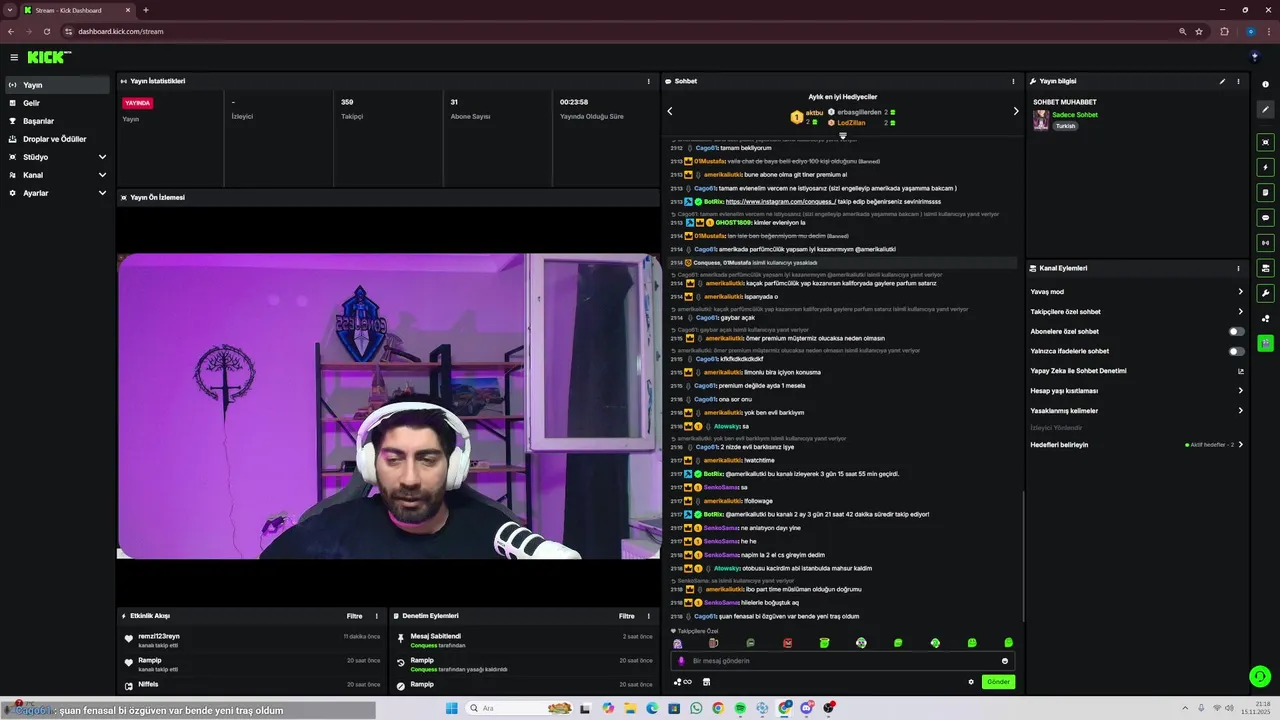Viewport: 1280px width, 720px height.
Task: Open the Kanal Eylemleri three-dot options menu
Action: coord(1238,268)
